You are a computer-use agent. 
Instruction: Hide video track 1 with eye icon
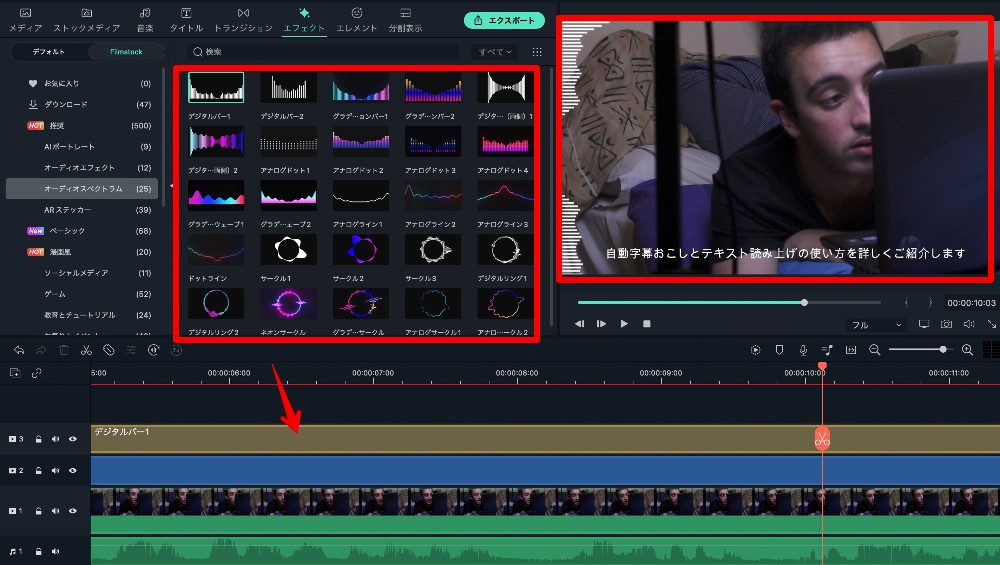pyautogui.click(x=73, y=511)
